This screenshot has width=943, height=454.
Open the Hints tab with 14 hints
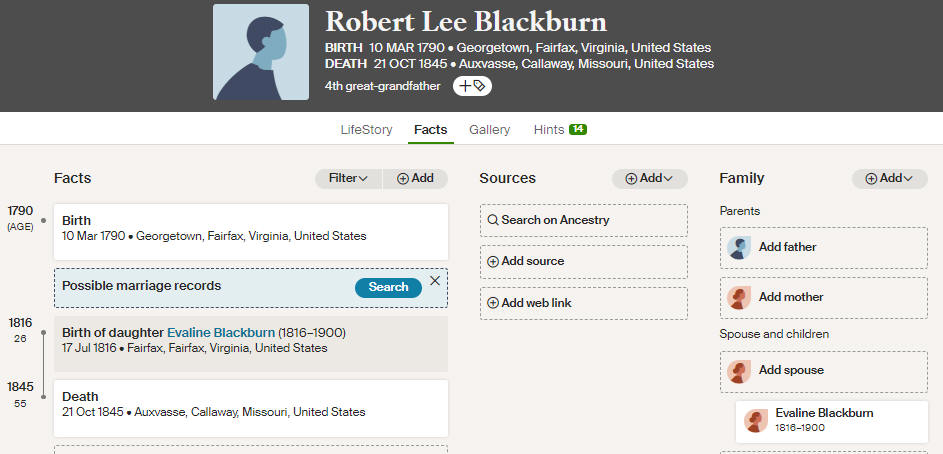pyautogui.click(x=560, y=129)
